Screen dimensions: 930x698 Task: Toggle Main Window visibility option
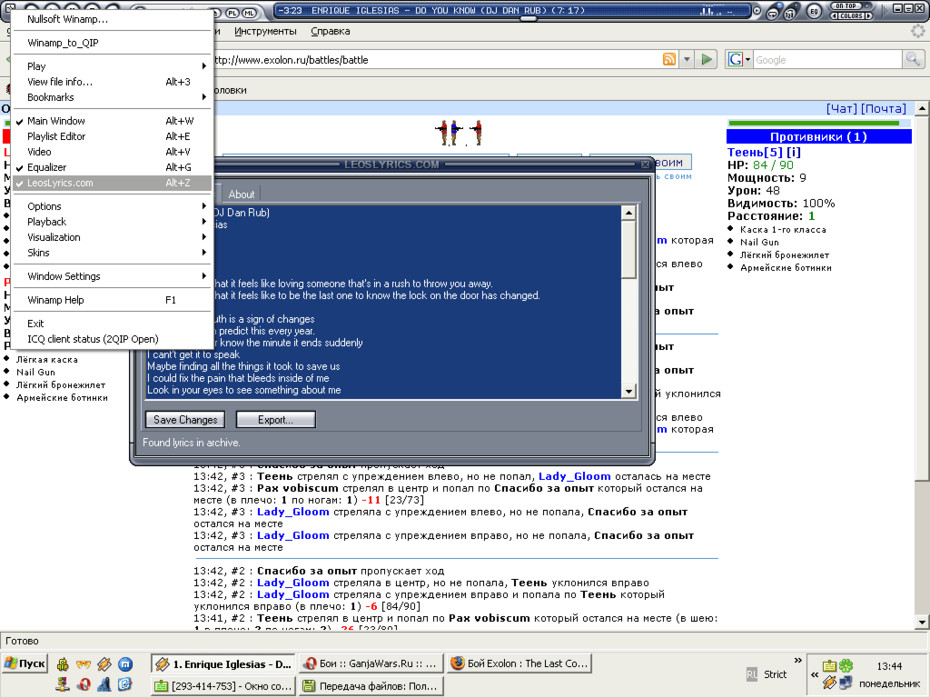[x=112, y=121]
